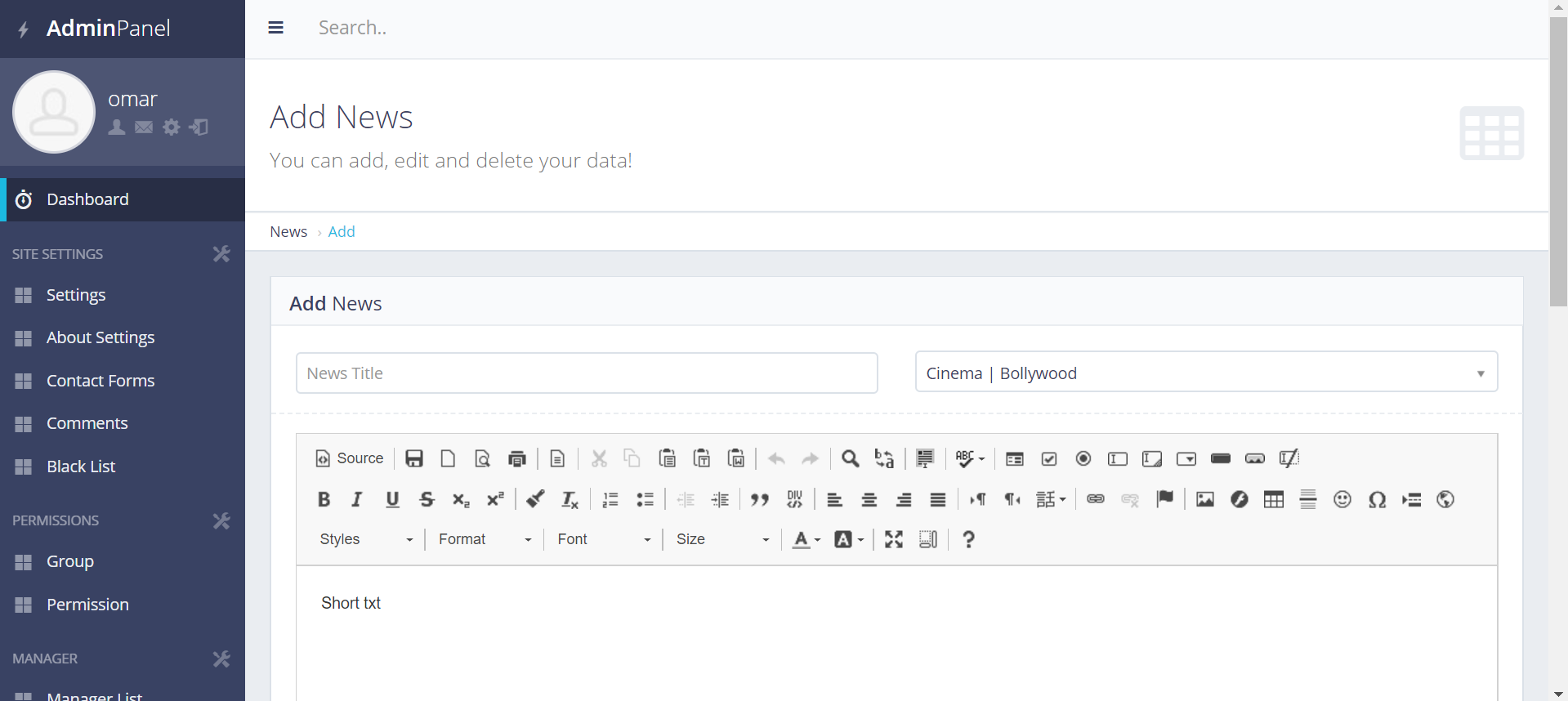Click the Search field in top bar
The image size is (1568, 701).
[x=353, y=28]
